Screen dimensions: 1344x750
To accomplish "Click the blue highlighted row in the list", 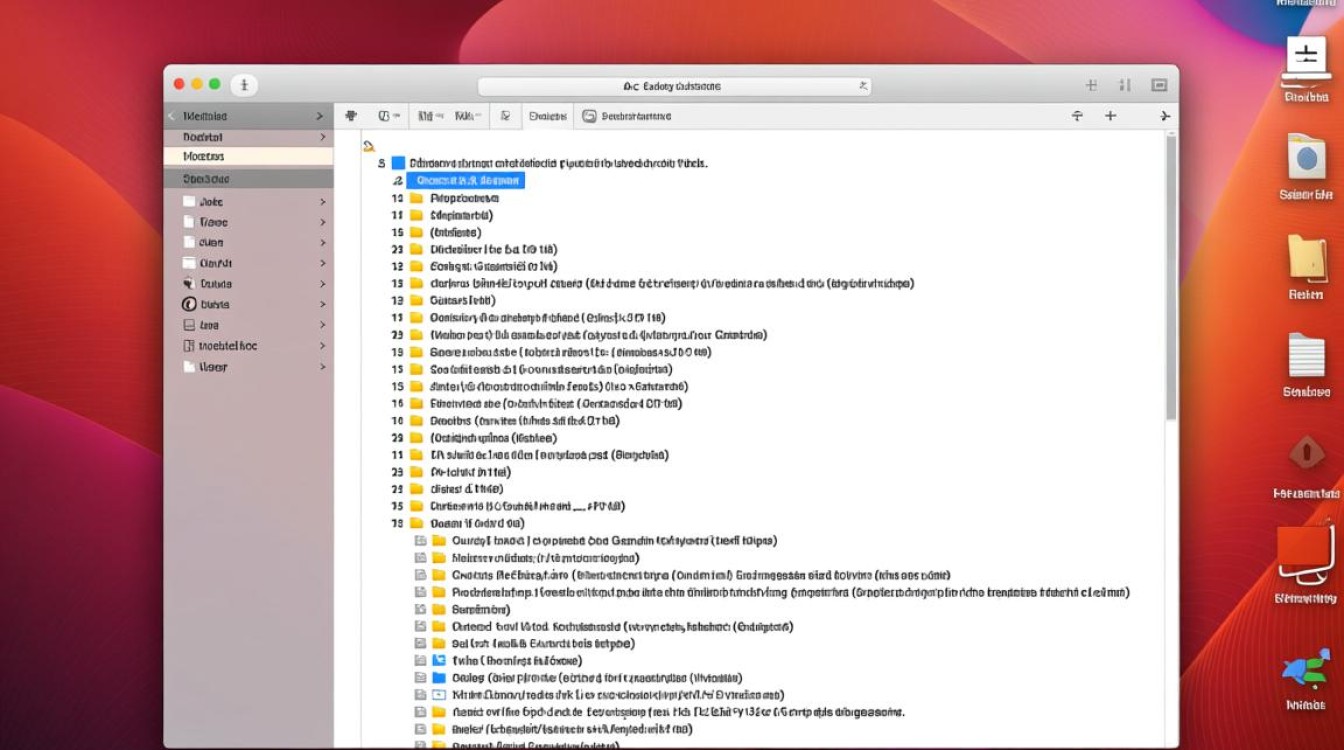I will tap(465, 180).
